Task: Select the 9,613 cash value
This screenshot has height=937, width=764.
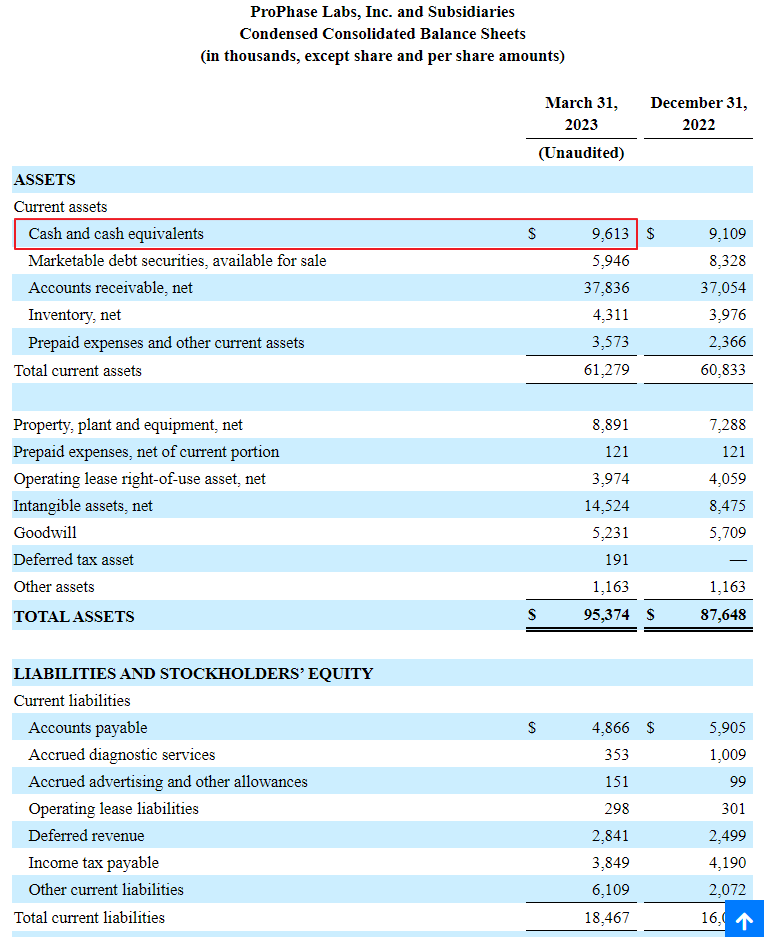Action: [610, 234]
